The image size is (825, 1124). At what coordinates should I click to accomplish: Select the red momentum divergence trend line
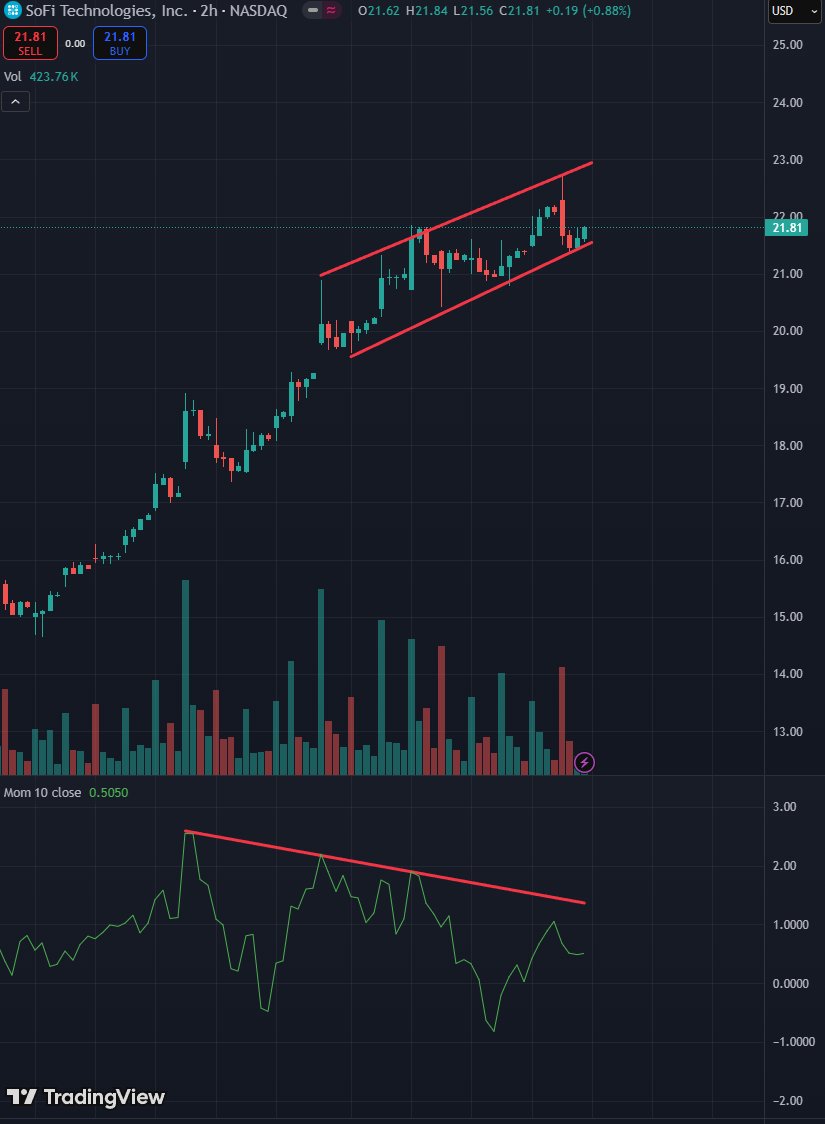click(385, 867)
